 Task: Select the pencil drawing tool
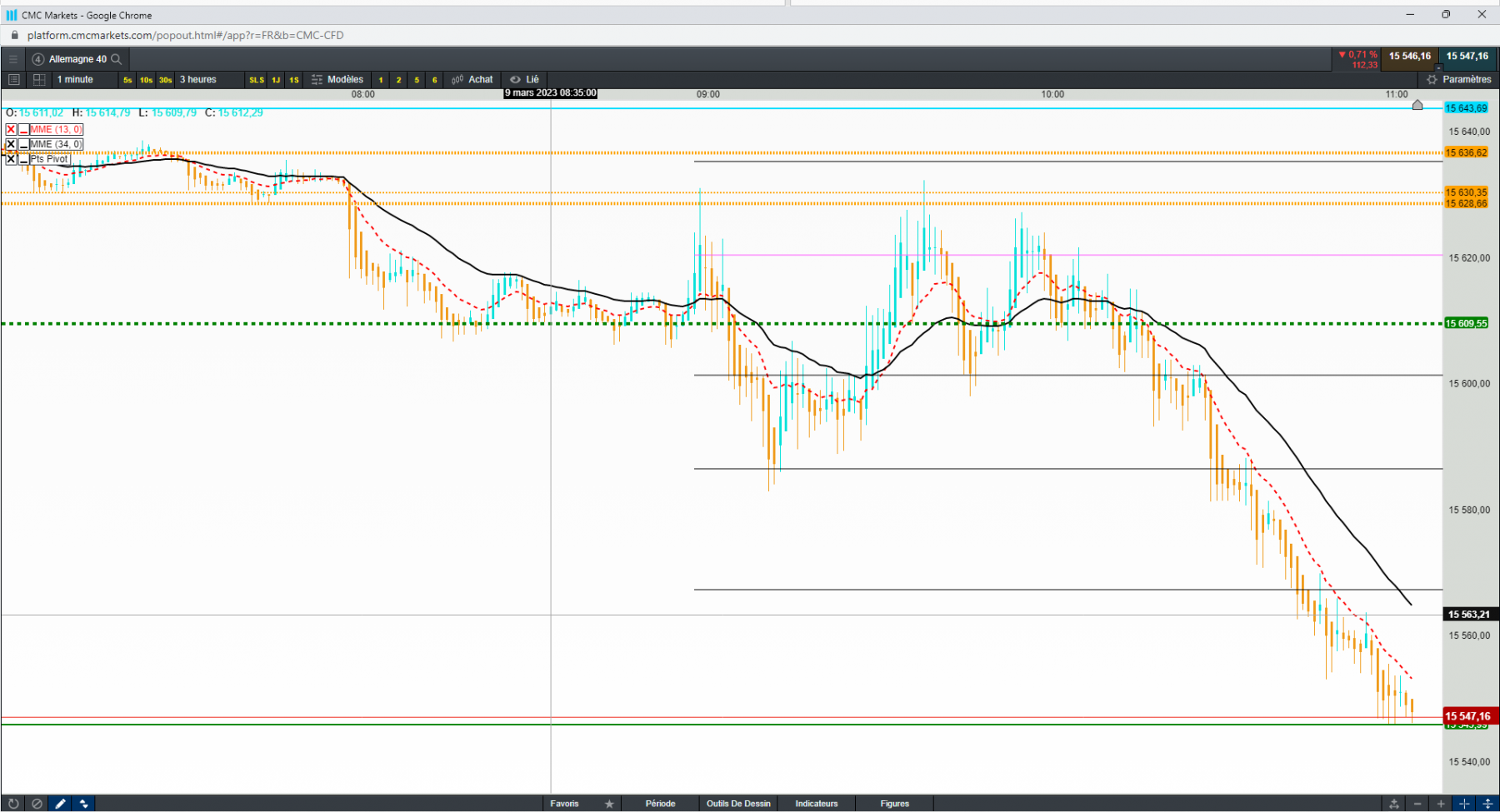coord(61,804)
